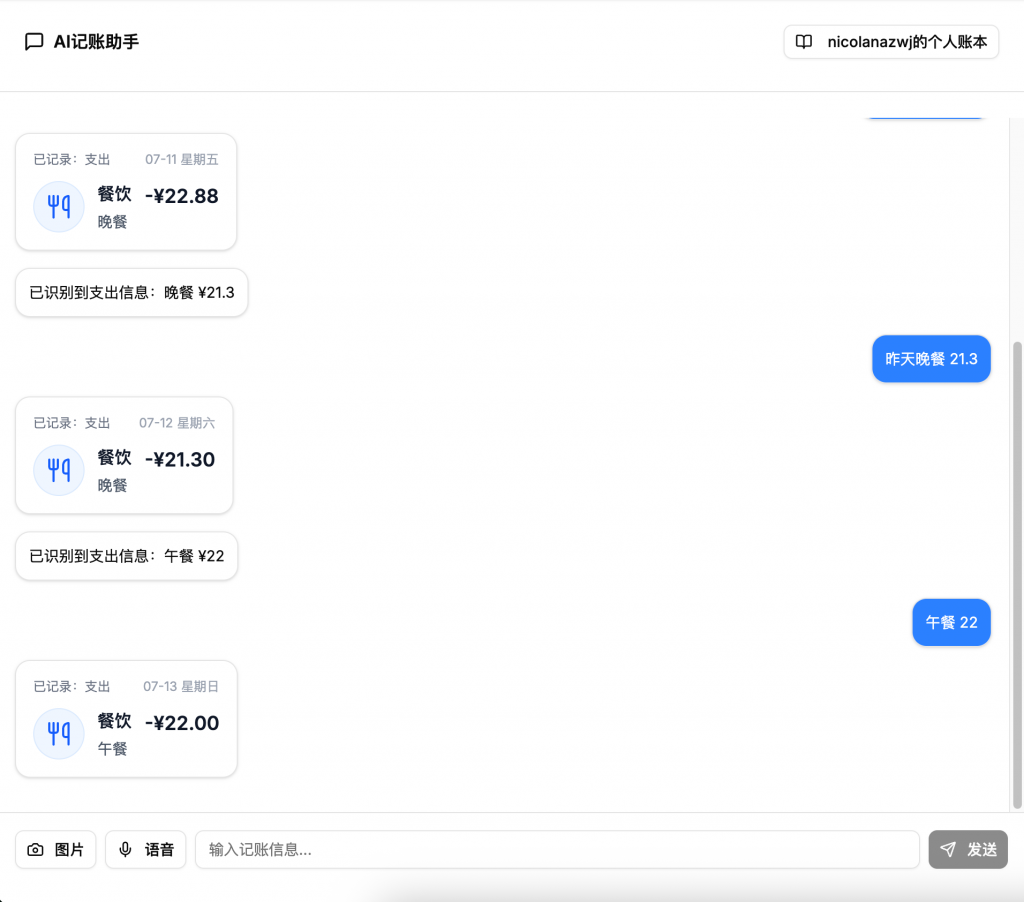
Task: Click the 输入记账信息 text field
Action: (556, 850)
